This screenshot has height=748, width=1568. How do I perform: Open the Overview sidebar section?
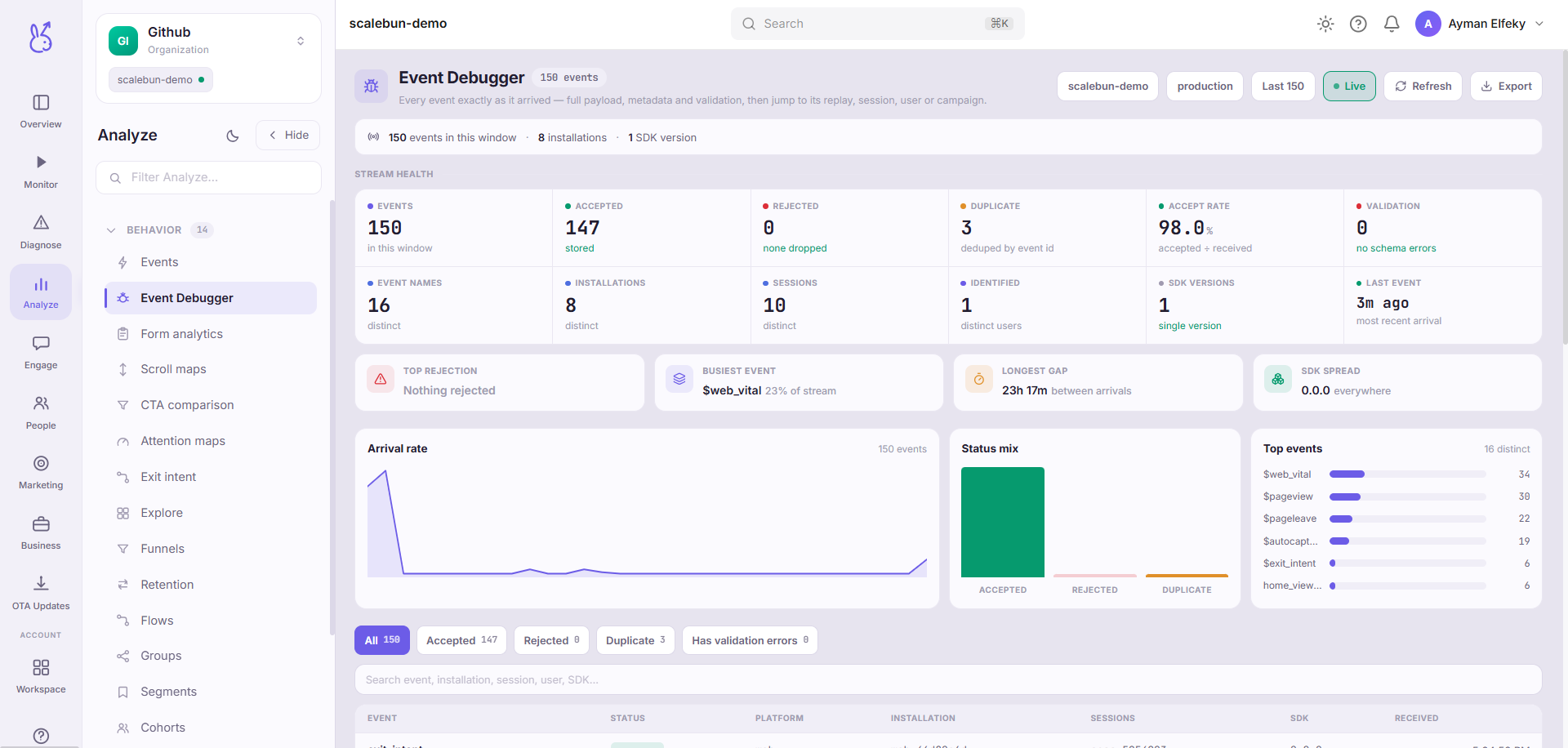coord(41,112)
